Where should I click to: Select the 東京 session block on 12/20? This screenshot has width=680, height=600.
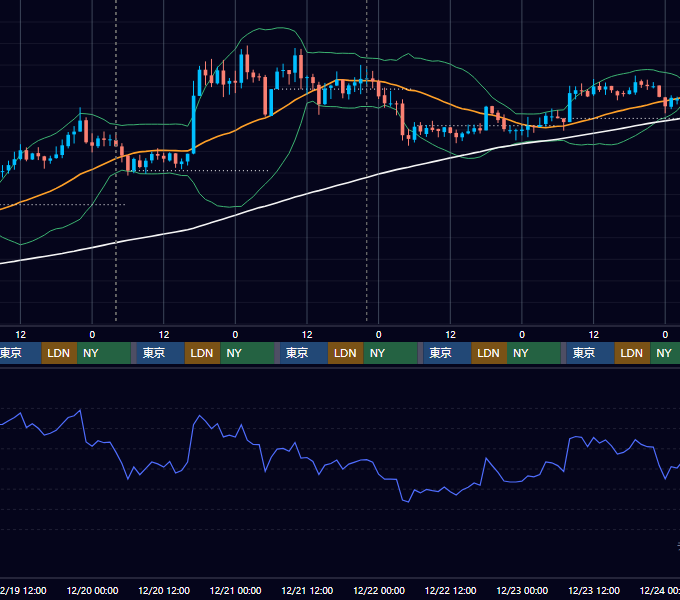point(160,353)
